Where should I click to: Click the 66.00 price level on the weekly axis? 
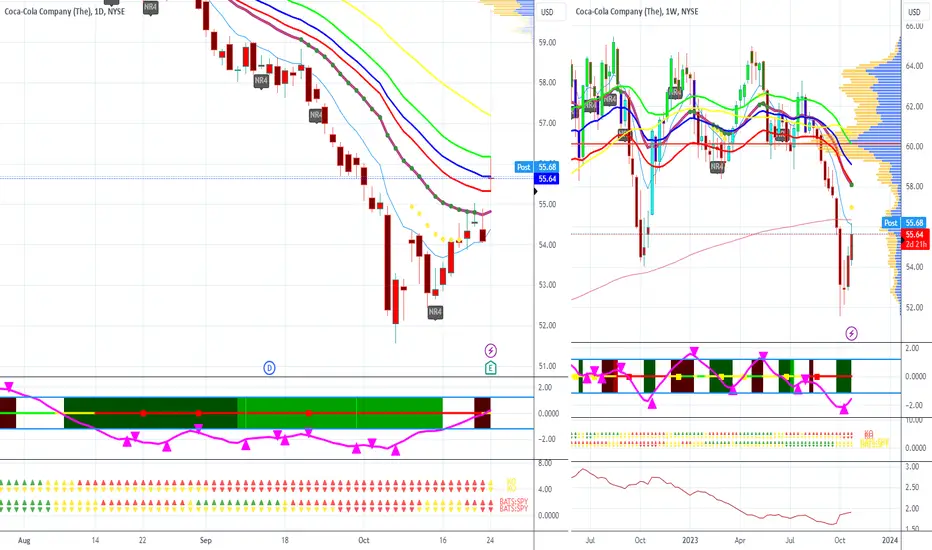(x=914, y=26)
